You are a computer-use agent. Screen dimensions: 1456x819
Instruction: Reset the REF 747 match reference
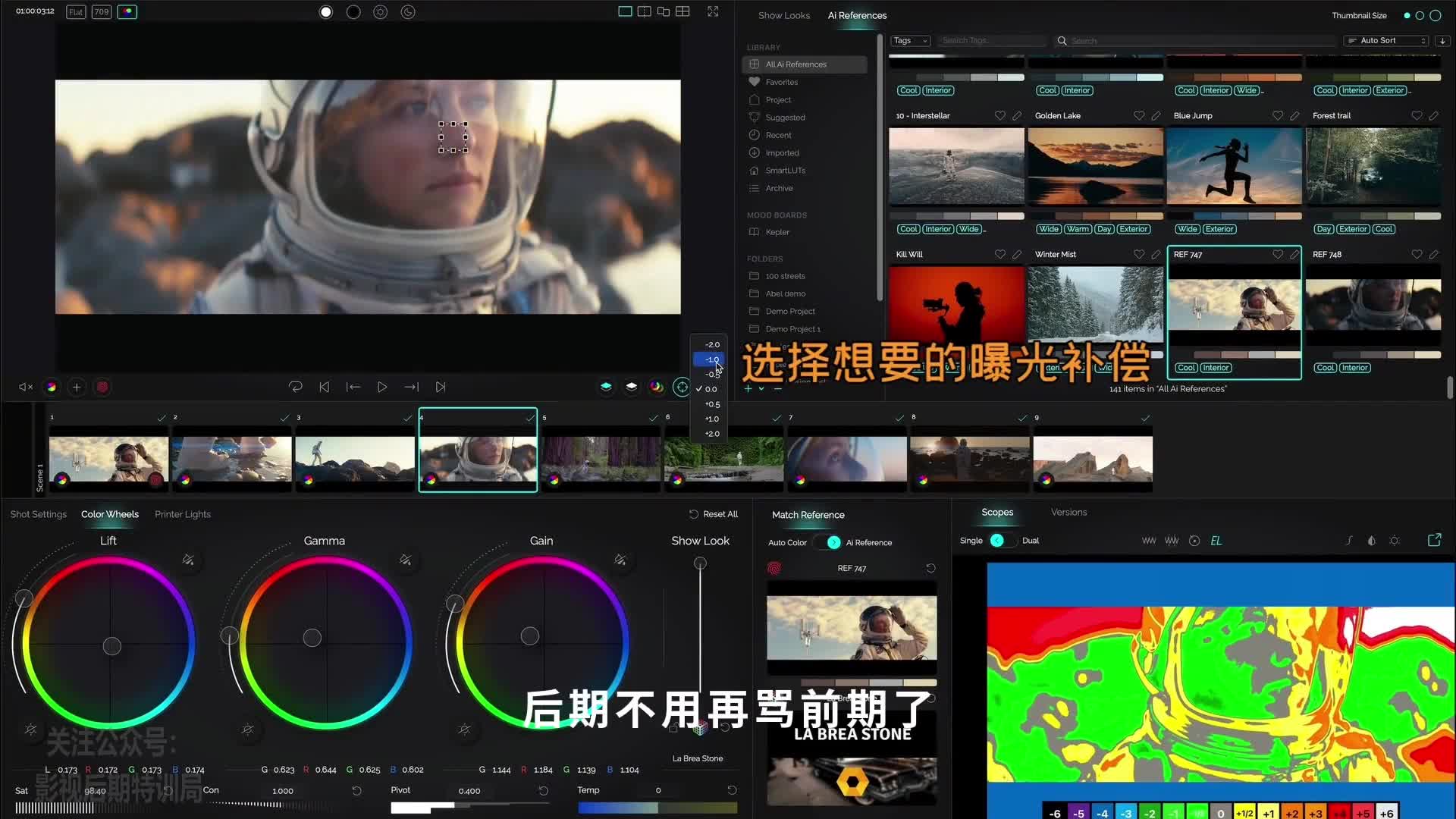[x=930, y=569]
